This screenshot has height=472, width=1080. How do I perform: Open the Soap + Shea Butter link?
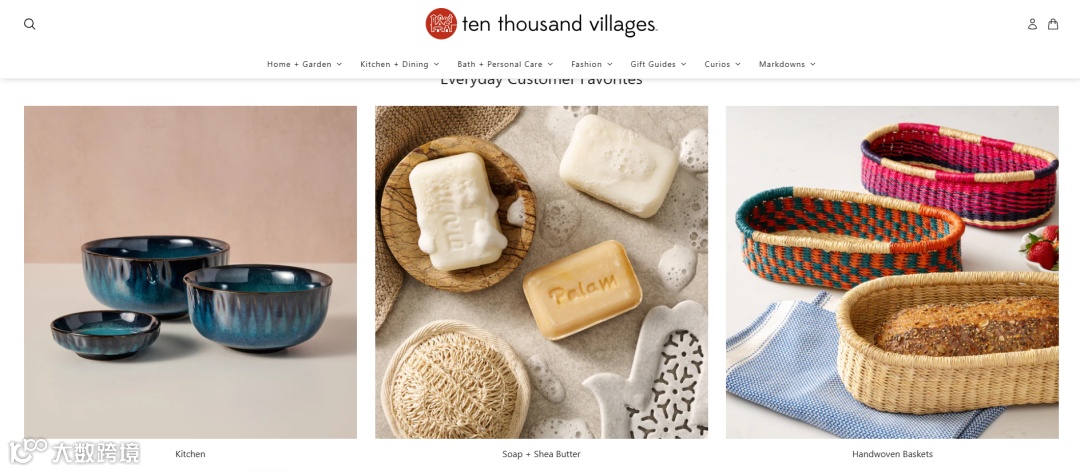541,454
